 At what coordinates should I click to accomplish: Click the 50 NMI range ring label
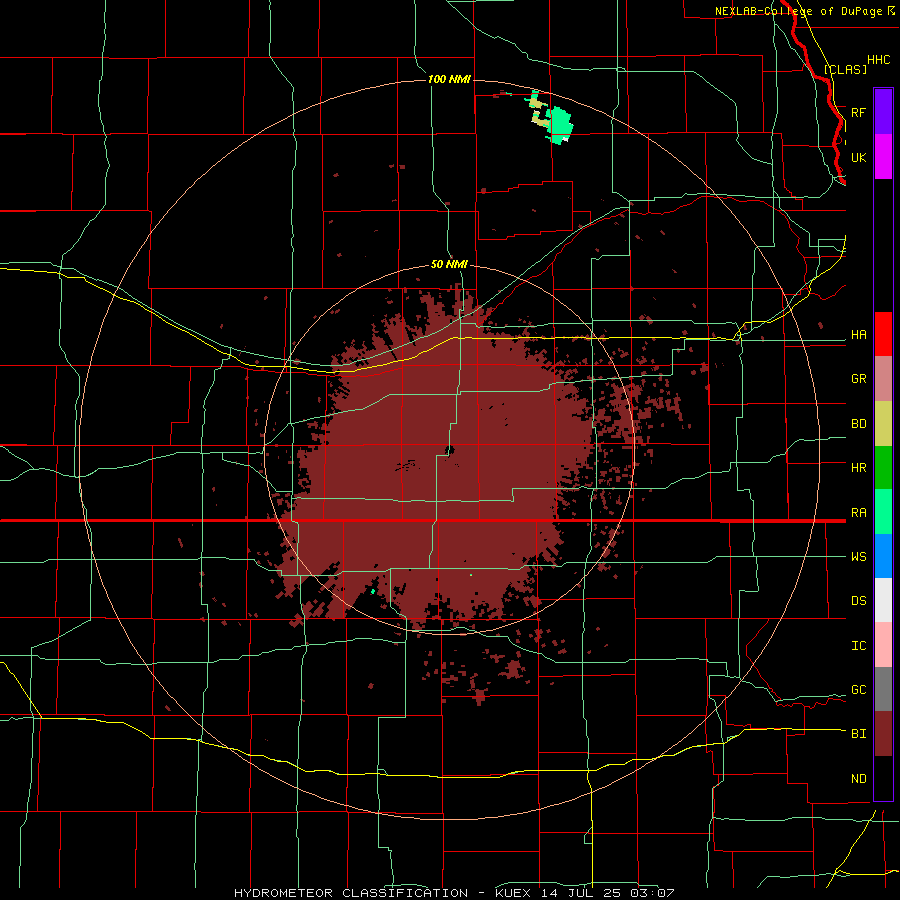point(449,265)
